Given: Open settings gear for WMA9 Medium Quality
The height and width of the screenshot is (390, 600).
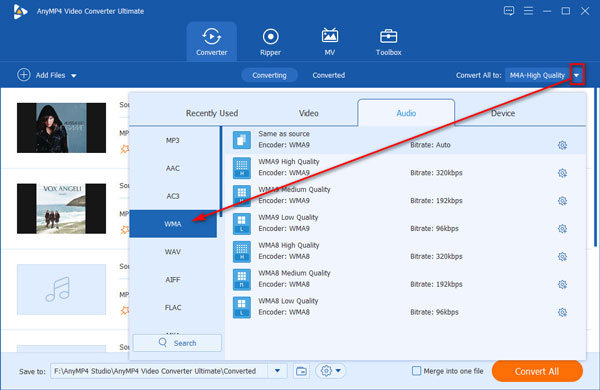Looking at the screenshot, I should point(562,201).
